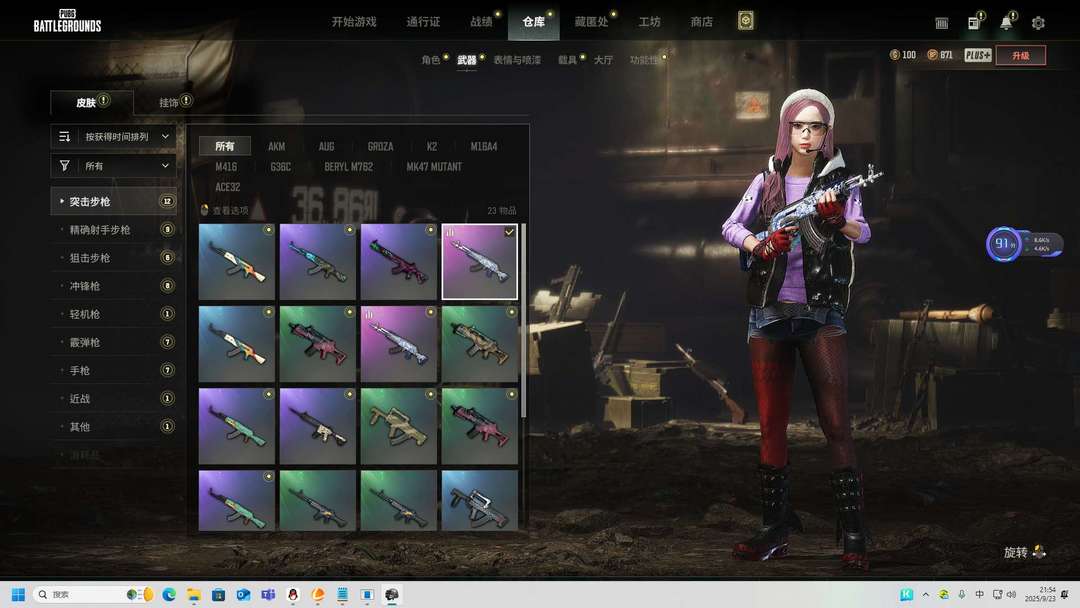Open the 通行证 tab
This screenshot has width=1080, height=608.
[x=423, y=22]
